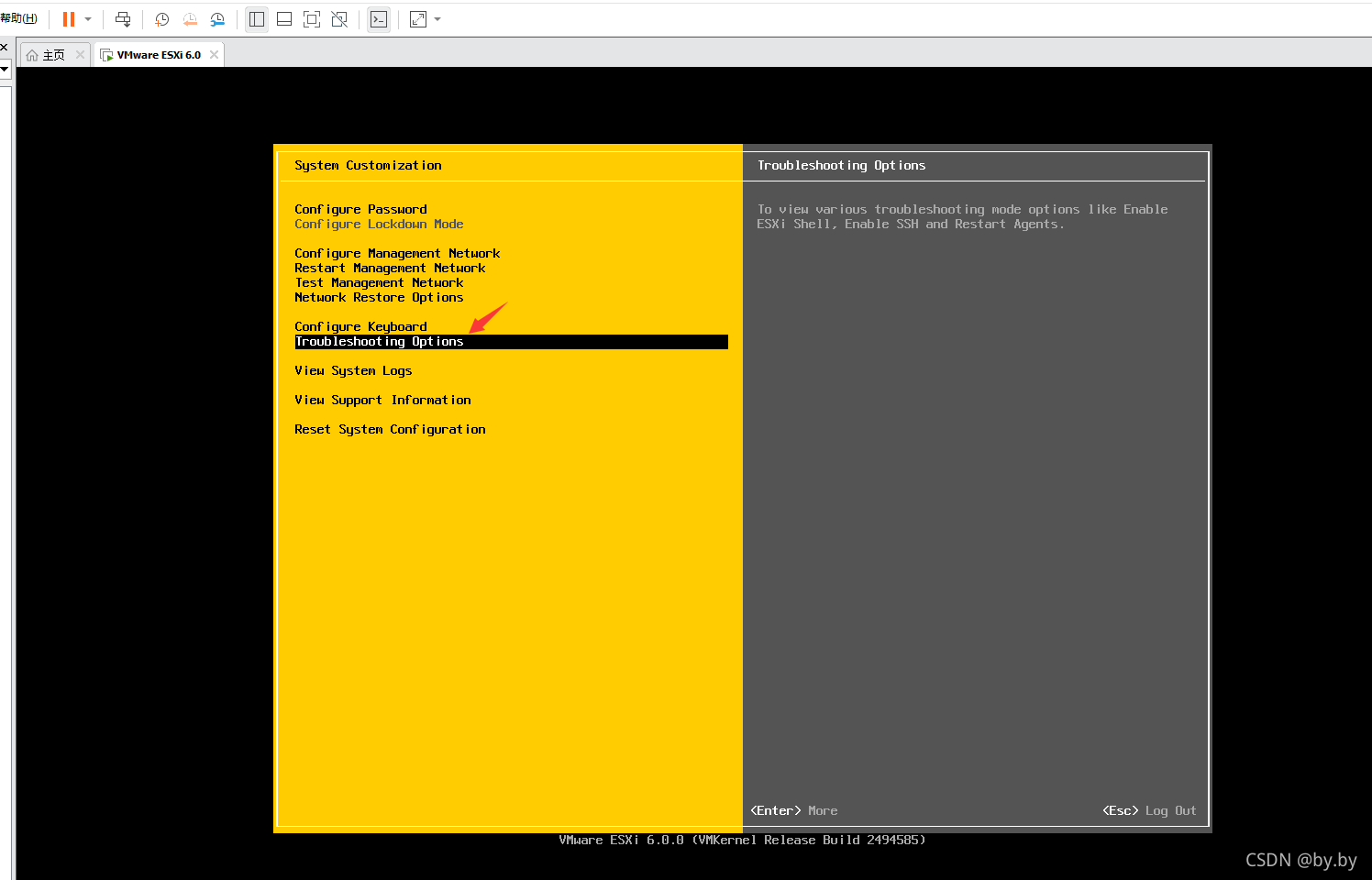Expand the library panel dropdown arrow

[4, 69]
